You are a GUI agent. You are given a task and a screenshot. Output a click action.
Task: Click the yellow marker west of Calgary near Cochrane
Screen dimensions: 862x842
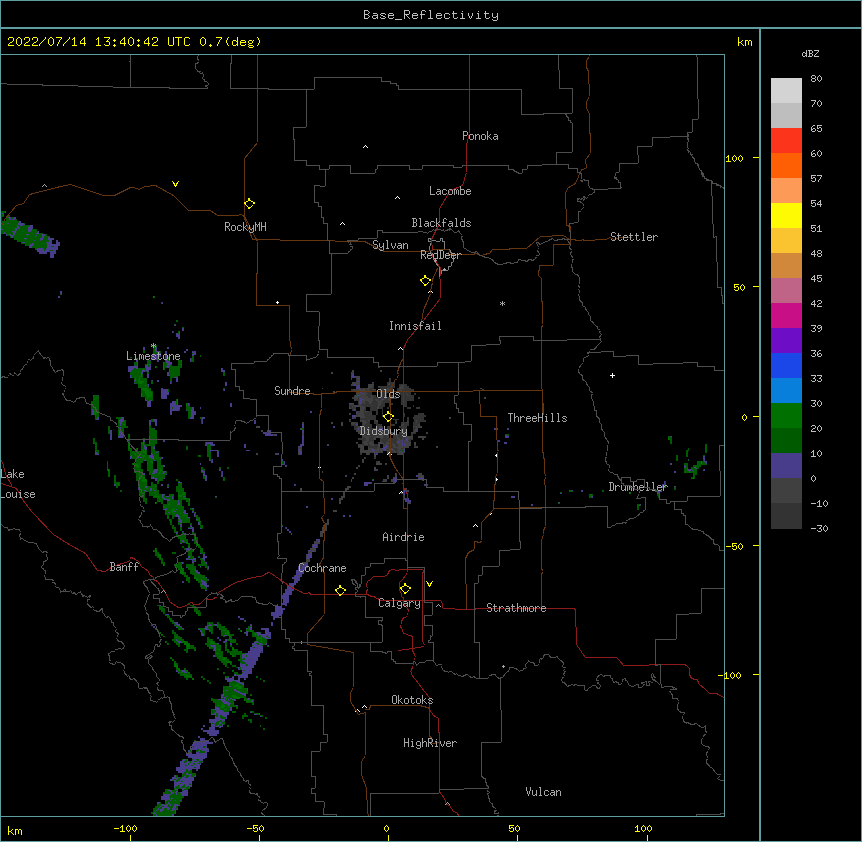pyautogui.click(x=340, y=590)
